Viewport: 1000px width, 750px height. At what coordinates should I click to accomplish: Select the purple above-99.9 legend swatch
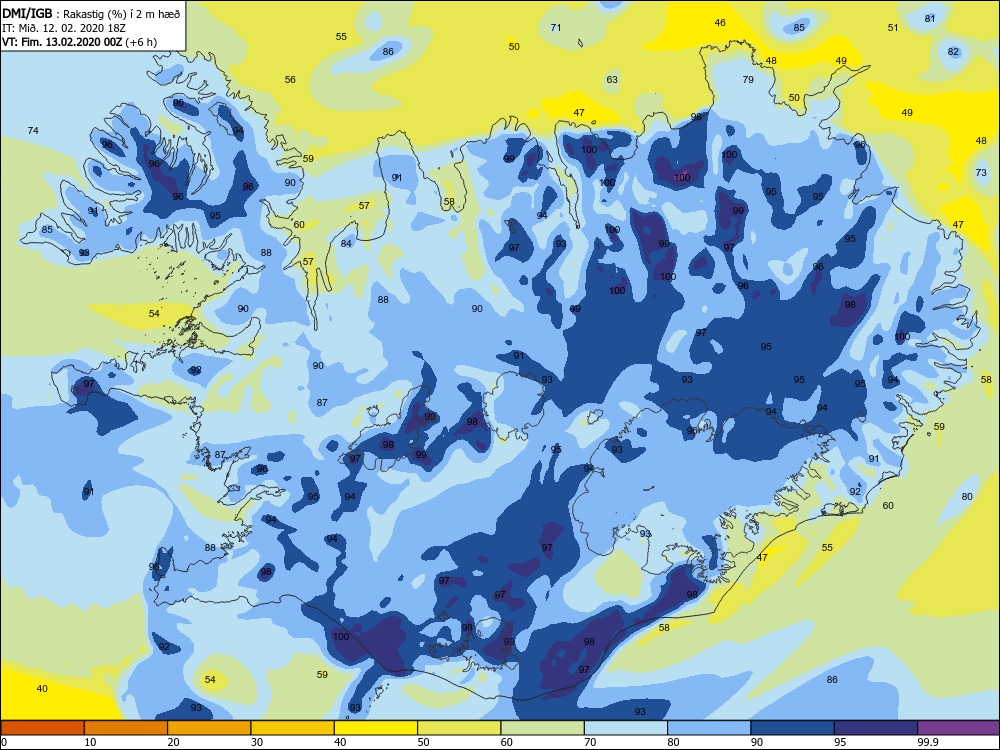pyautogui.click(x=959, y=728)
